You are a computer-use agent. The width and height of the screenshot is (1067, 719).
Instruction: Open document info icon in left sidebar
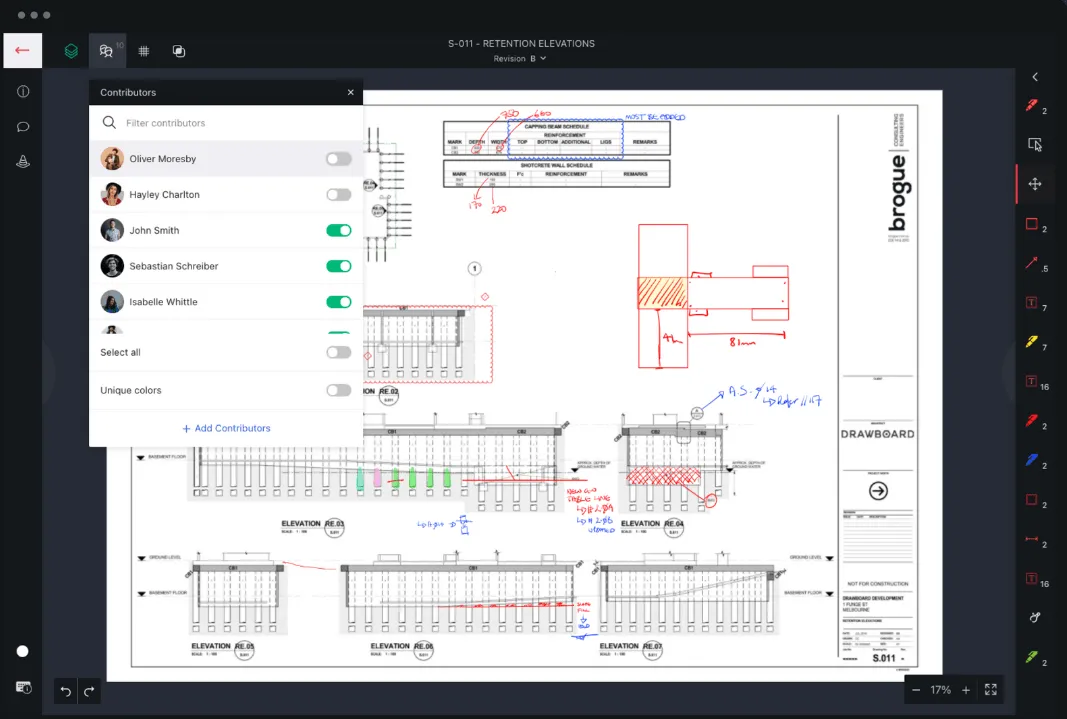(23, 91)
